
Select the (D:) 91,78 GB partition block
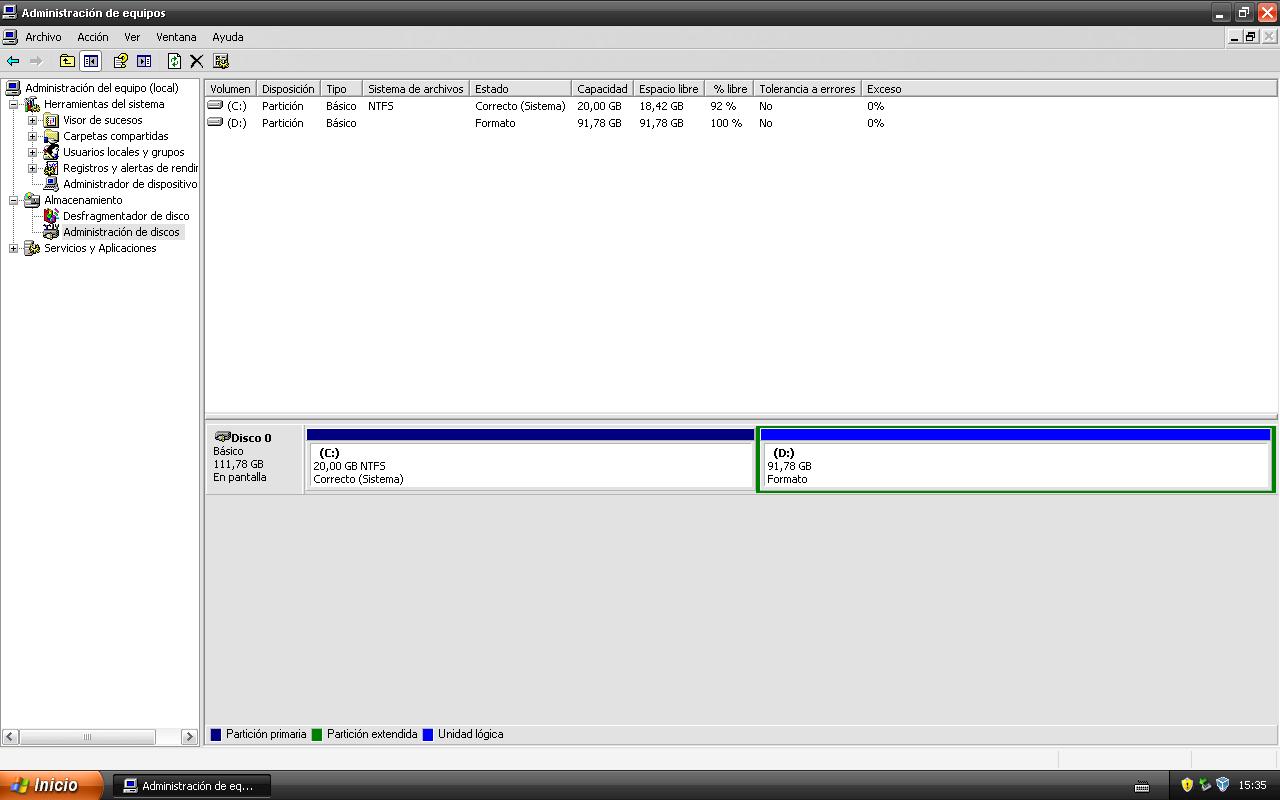(1015, 466)
